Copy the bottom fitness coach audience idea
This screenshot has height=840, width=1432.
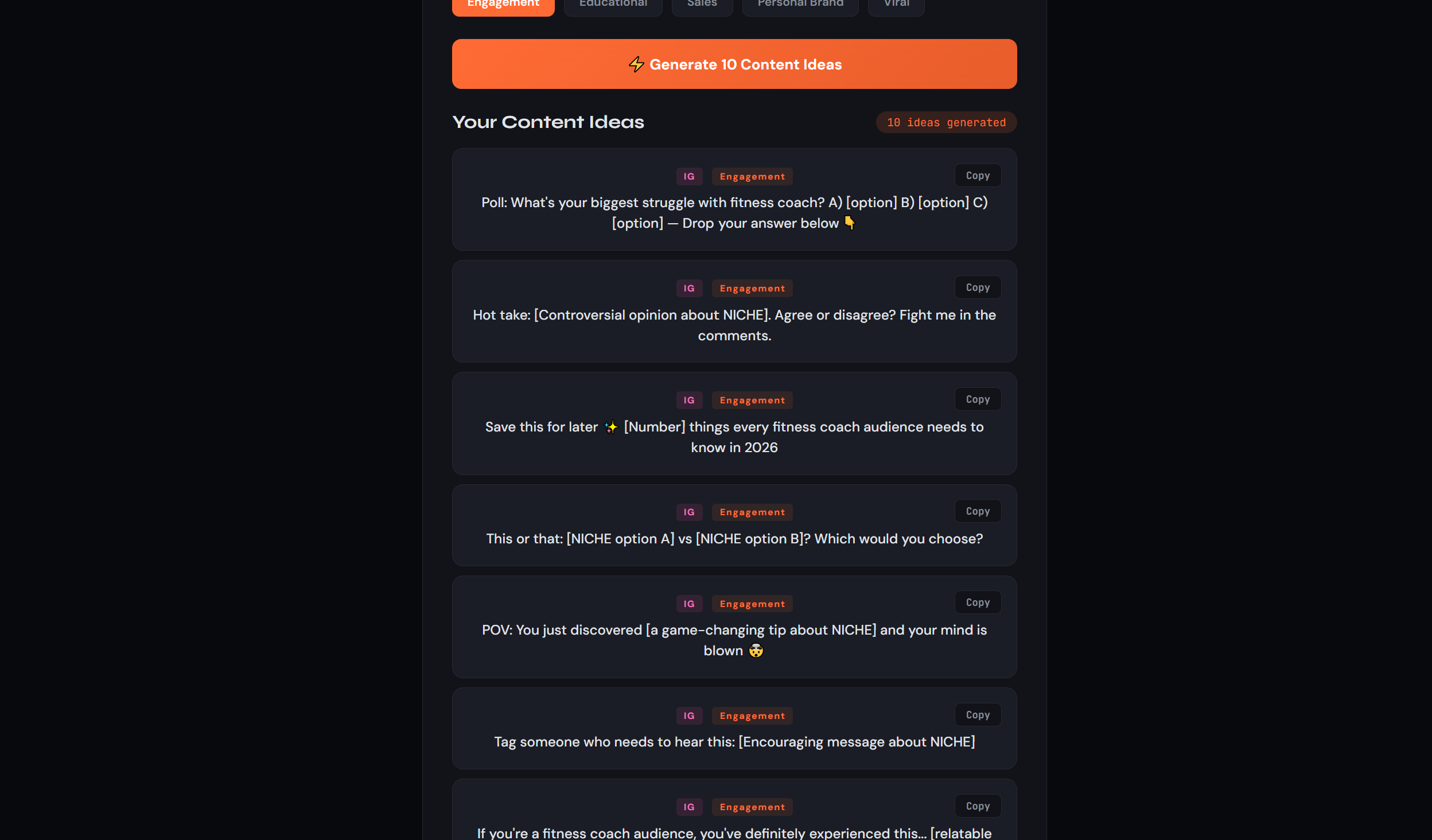977,806
